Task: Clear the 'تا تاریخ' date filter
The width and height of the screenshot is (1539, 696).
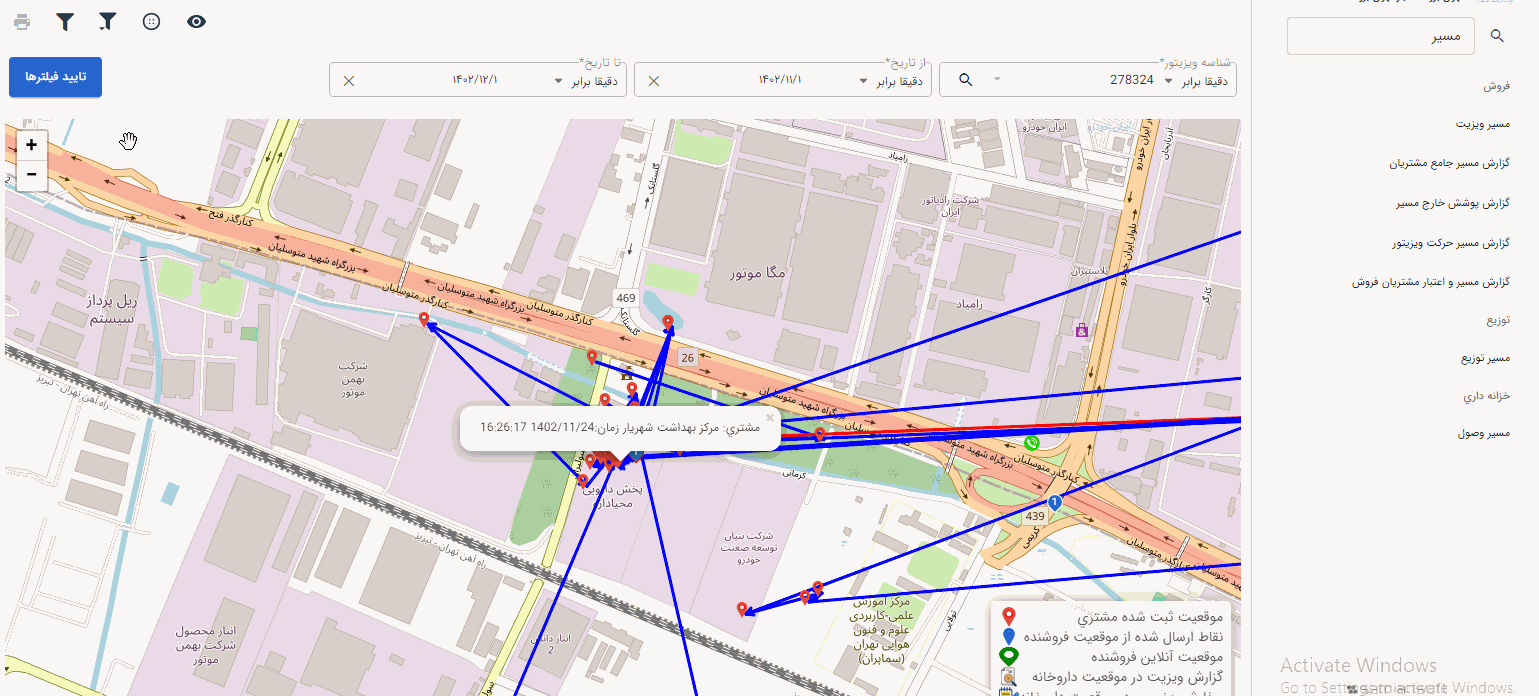Action: [349, 80]
